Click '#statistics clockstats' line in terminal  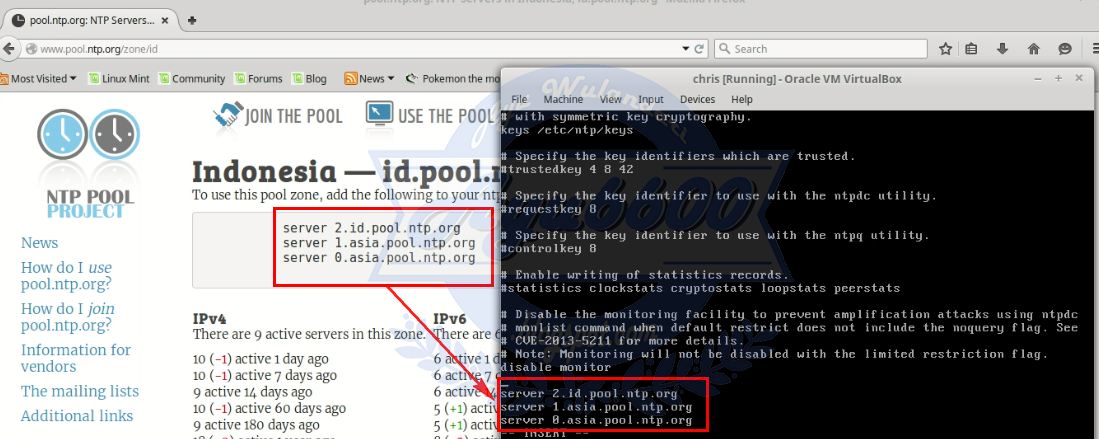point(701,288)
